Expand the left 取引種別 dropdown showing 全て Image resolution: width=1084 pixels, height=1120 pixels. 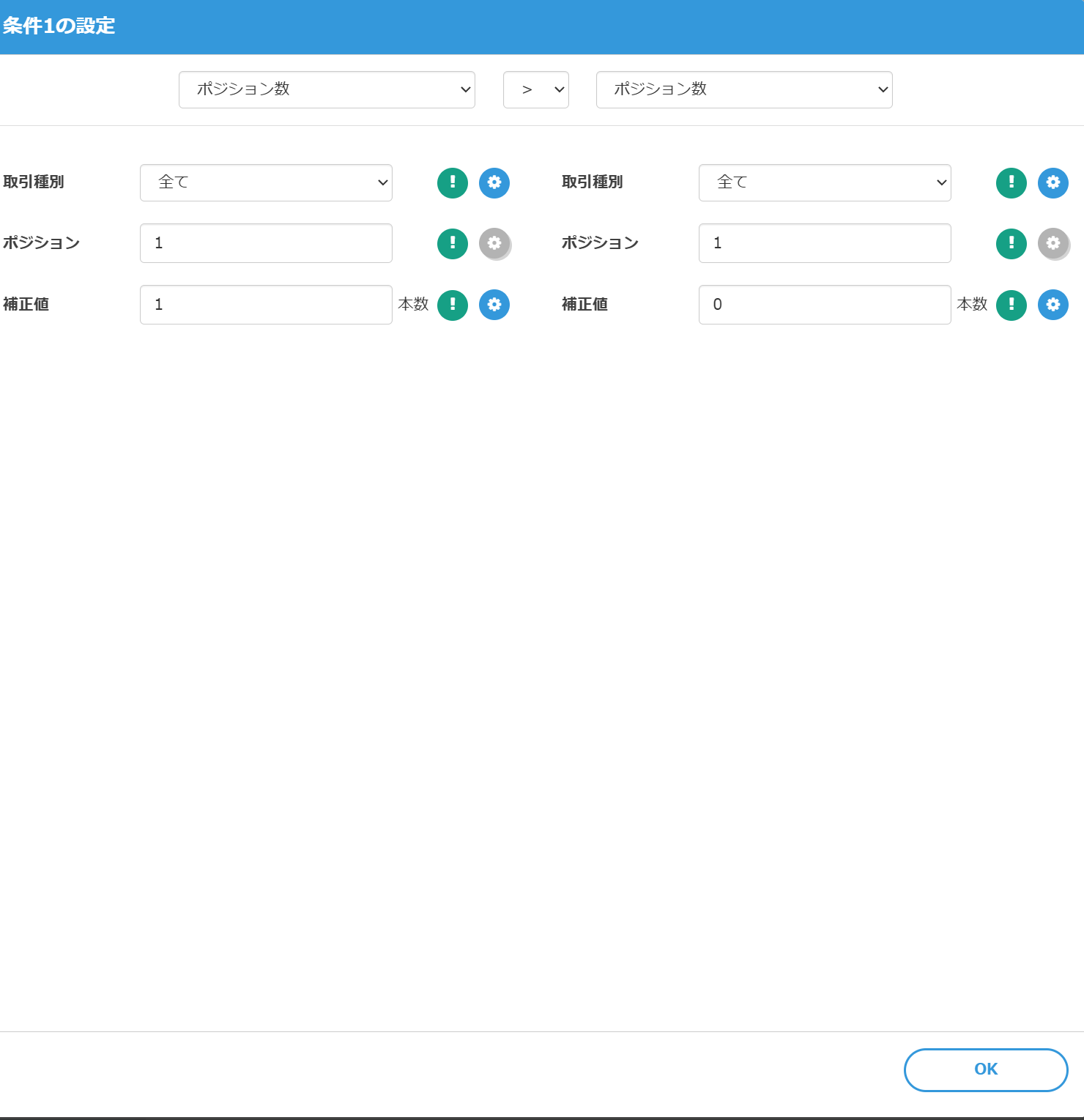[266, 182]
